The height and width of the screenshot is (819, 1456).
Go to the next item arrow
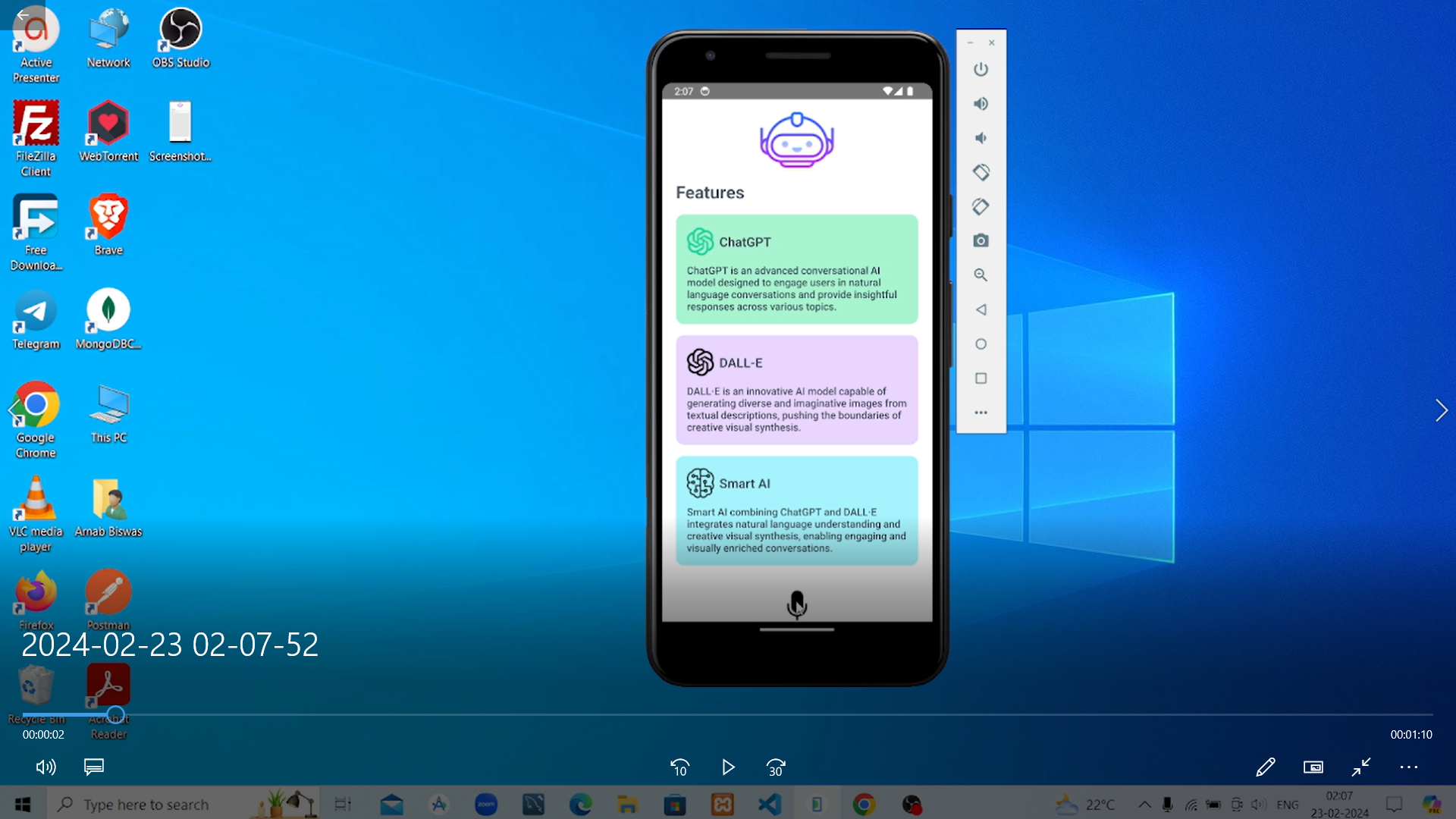(1441, 410)
